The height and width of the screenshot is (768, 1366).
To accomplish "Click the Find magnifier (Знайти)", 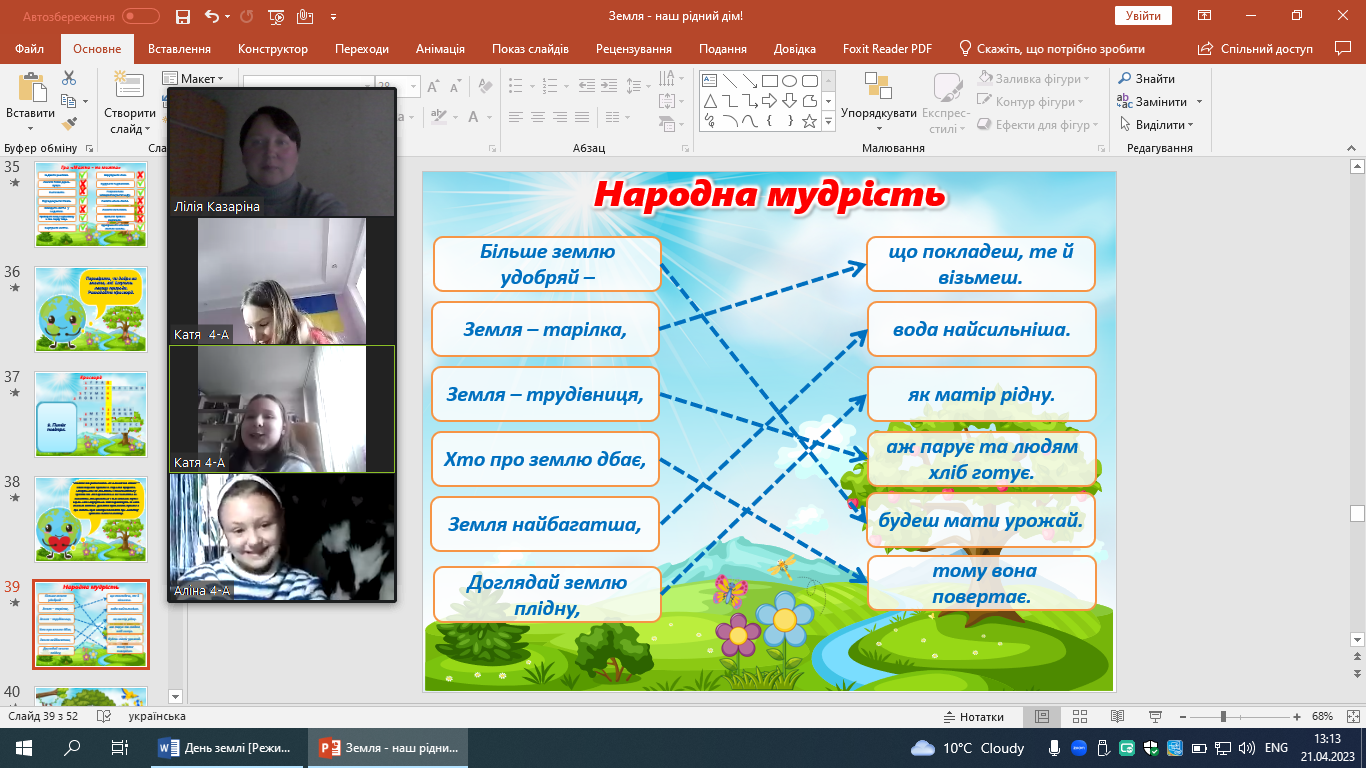I will (1146, 79).
